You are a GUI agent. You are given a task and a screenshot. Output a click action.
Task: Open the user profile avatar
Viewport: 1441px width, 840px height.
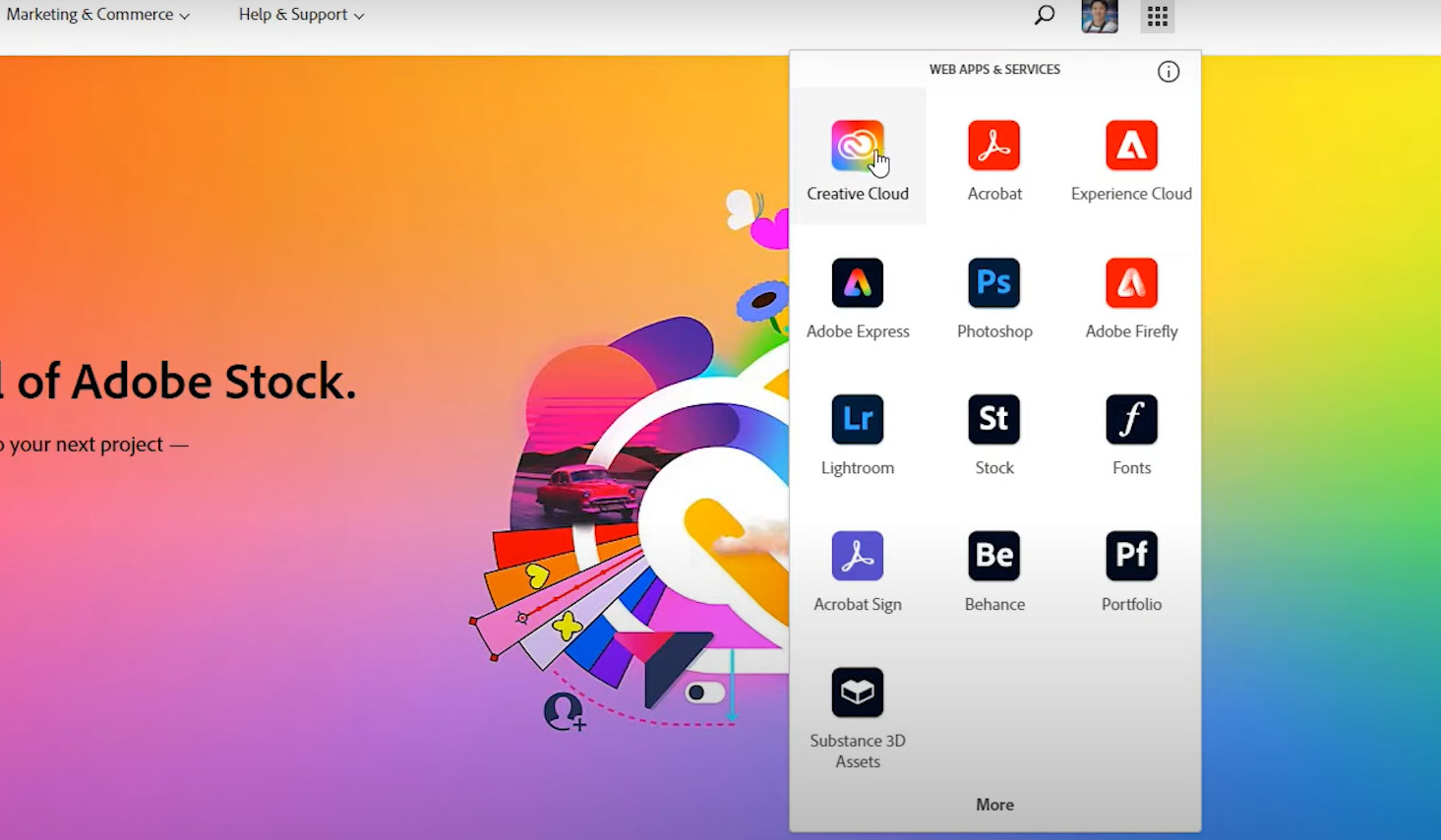click(1100, 16)
